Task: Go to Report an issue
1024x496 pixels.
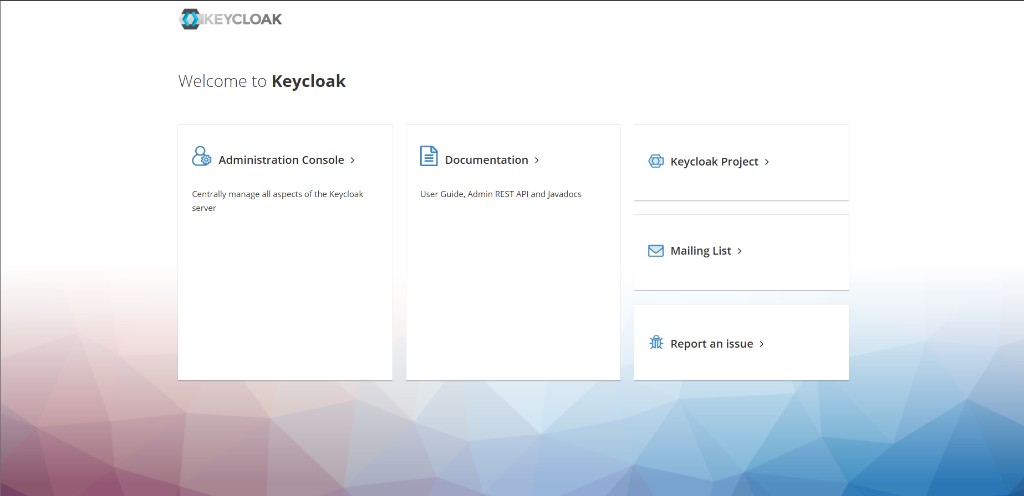Action: (x=712, y=344)
